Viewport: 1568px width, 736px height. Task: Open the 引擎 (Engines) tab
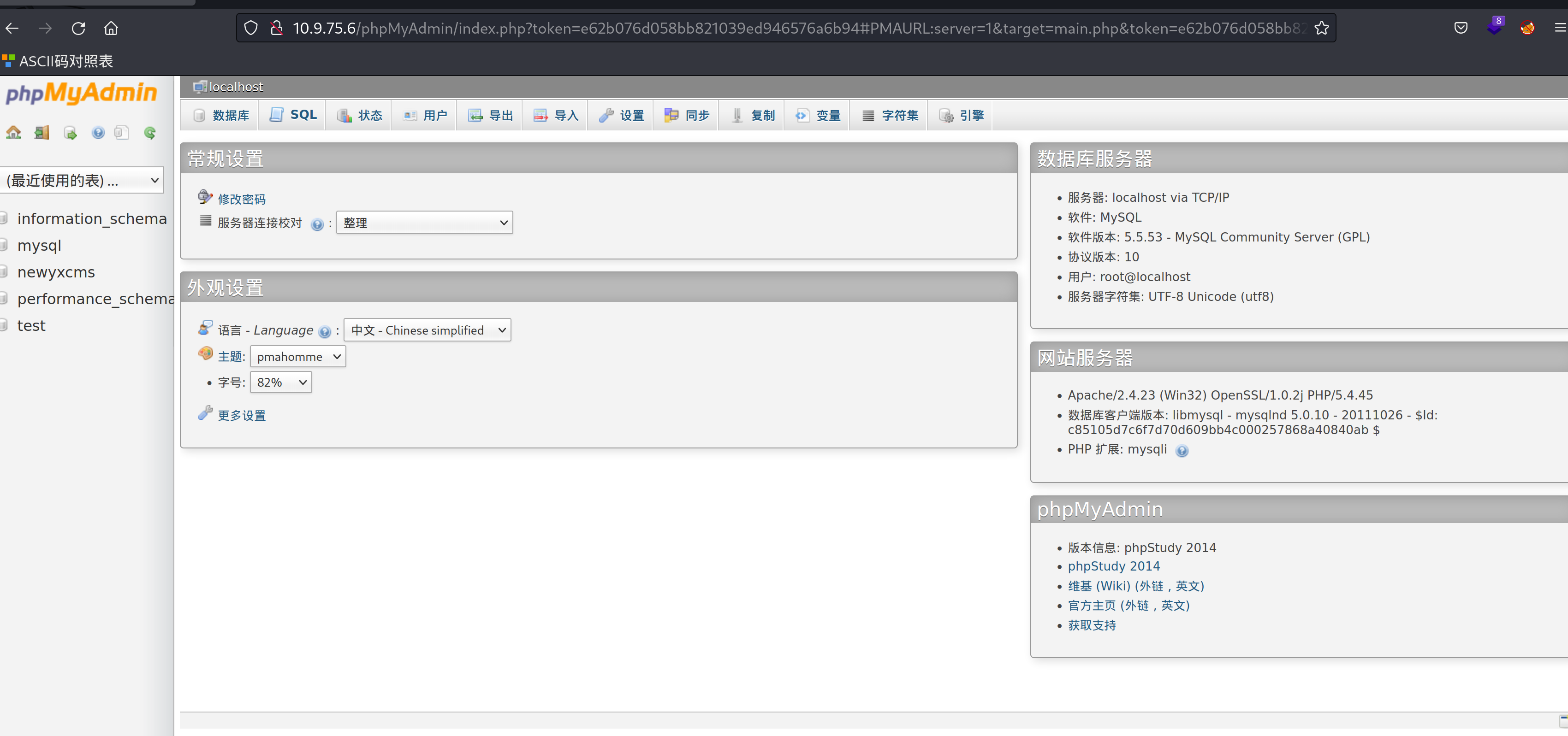(x=961, y=116)
